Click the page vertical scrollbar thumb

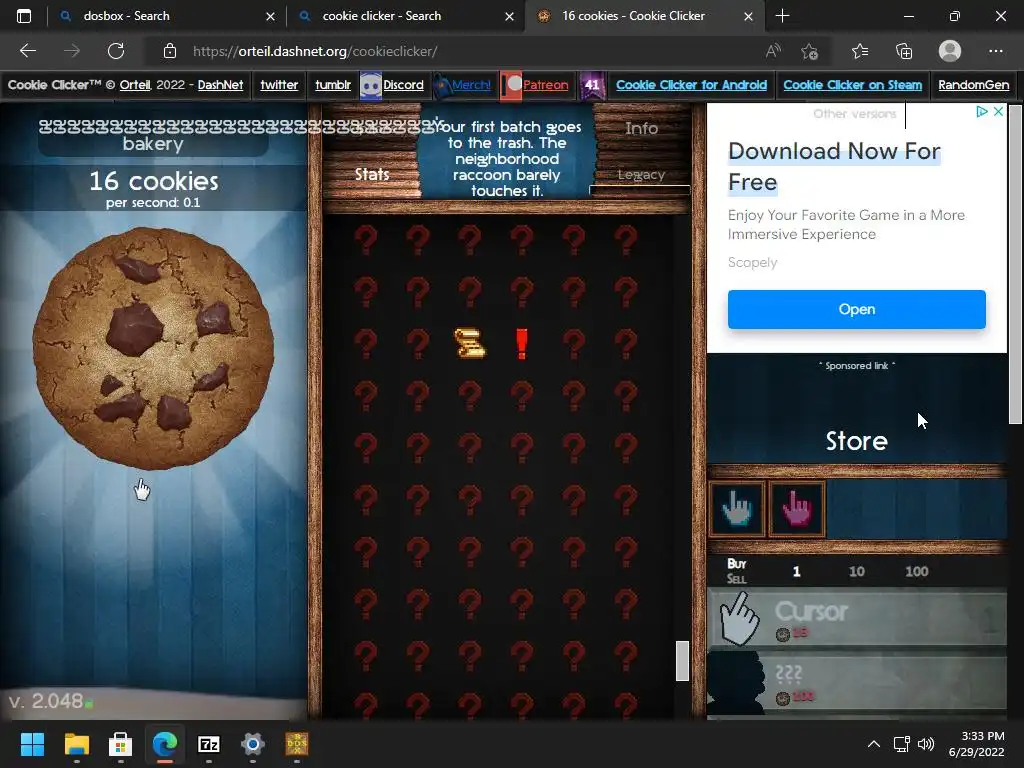pos(1015,264)
